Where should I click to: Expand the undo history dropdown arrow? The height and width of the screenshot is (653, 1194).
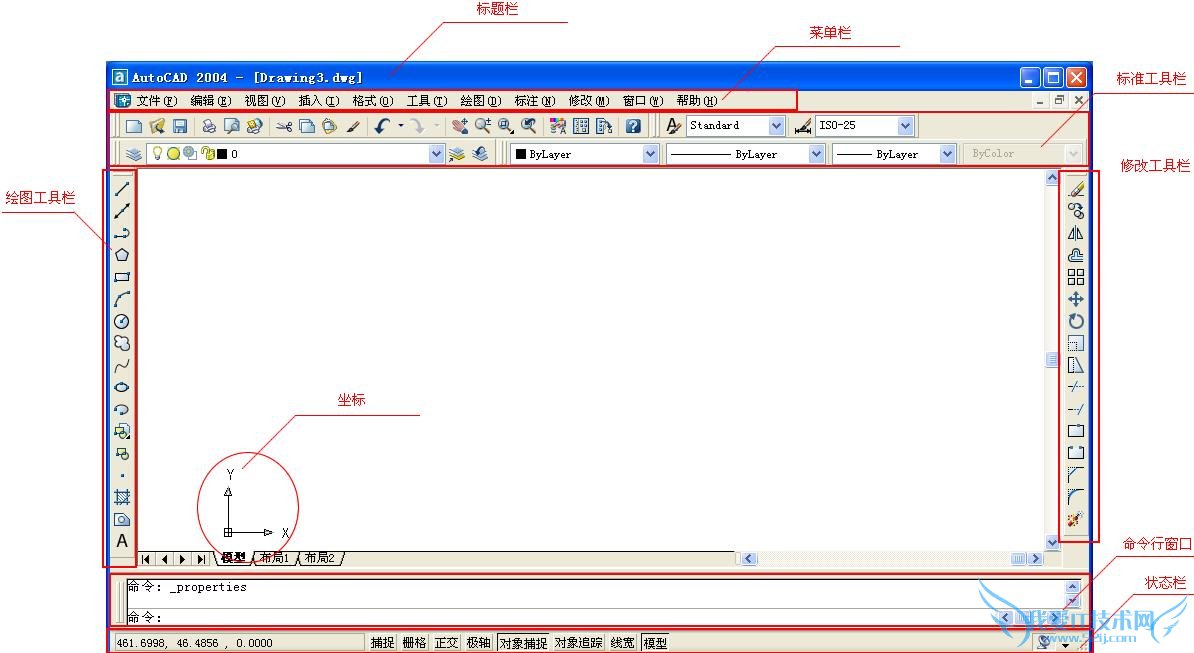(x=401, y=126)
